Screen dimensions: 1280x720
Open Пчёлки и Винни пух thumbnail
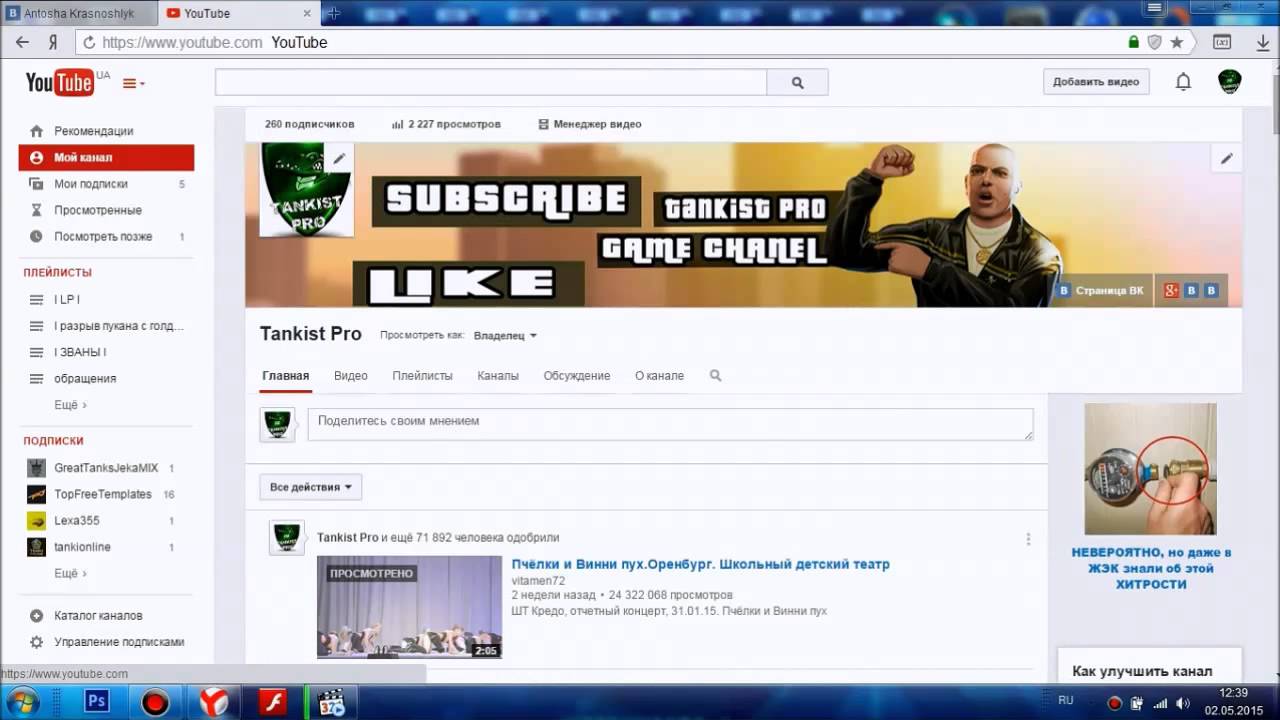tap(409, 607)
